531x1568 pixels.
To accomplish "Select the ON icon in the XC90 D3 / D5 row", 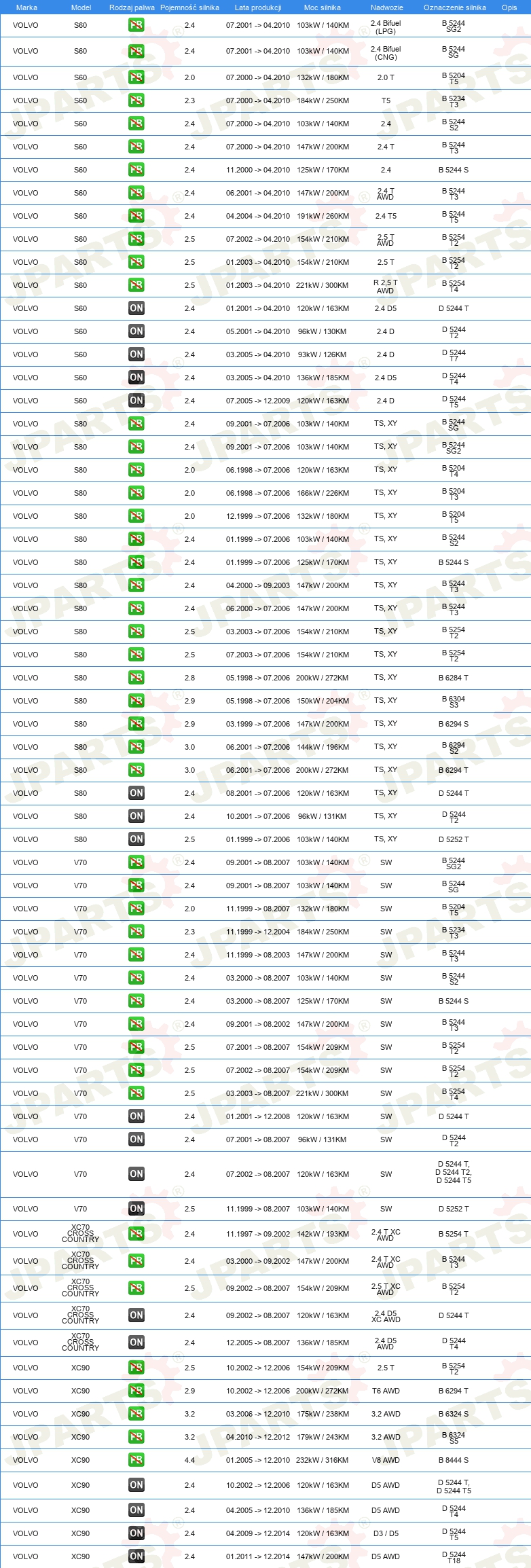I will [x=136, y=1533].
